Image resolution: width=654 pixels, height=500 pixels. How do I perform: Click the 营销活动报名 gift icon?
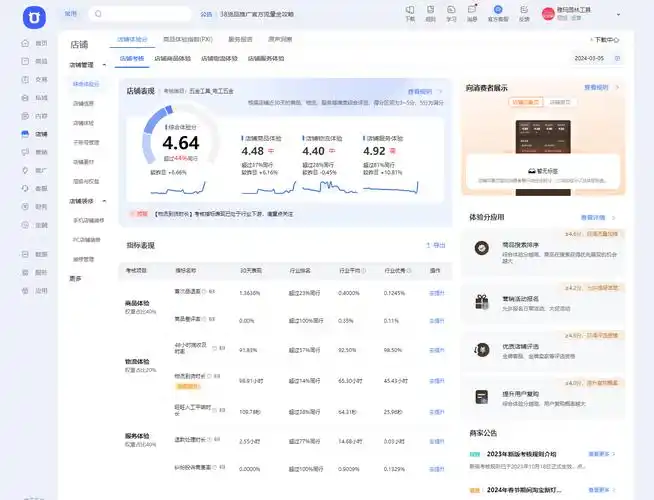(x=482, y=301)
